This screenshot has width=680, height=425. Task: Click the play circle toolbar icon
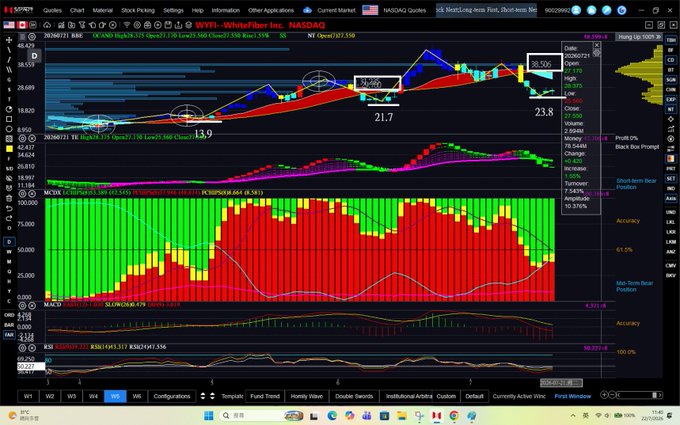[158, 25]
